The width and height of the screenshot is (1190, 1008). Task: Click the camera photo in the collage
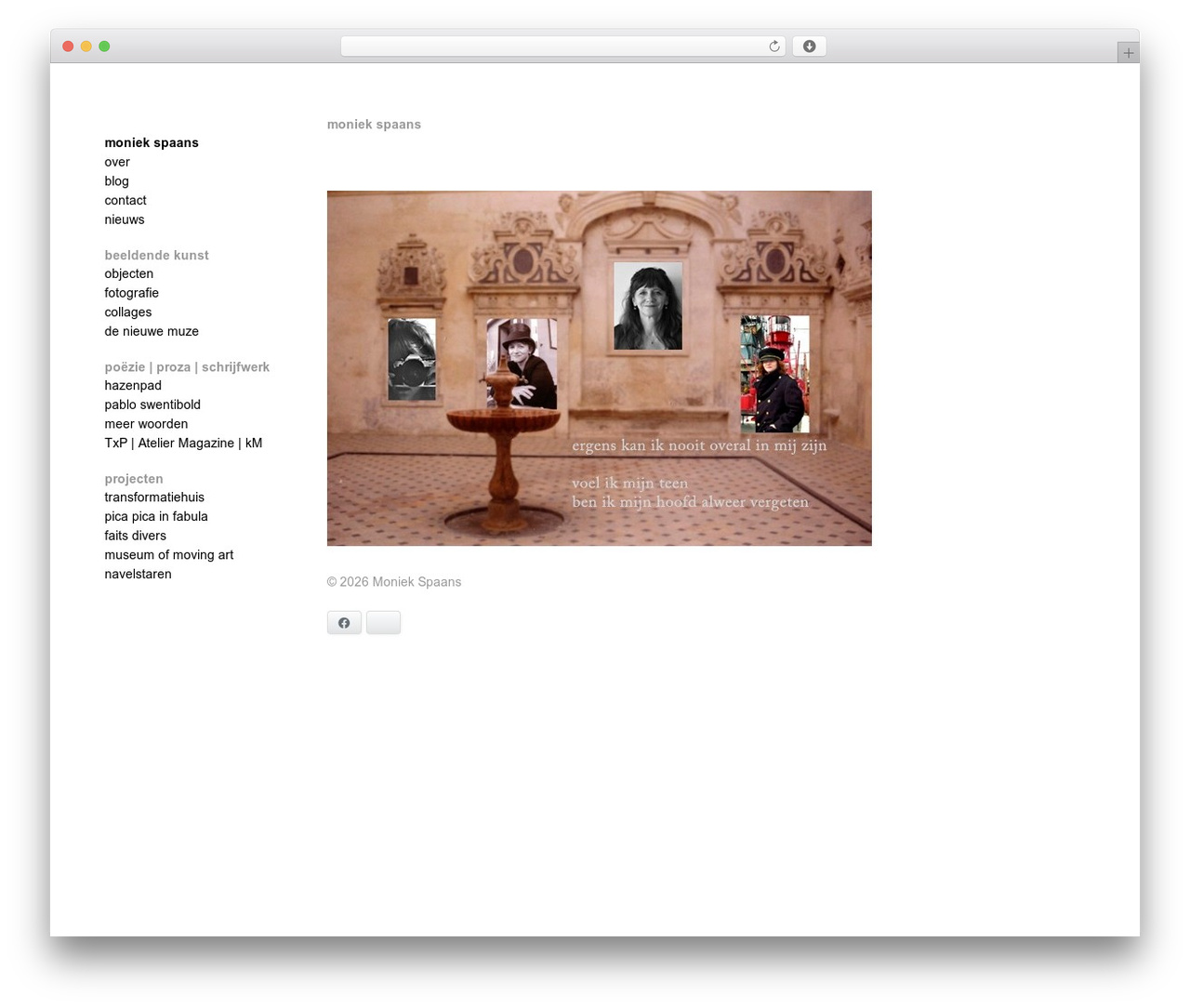412,359
